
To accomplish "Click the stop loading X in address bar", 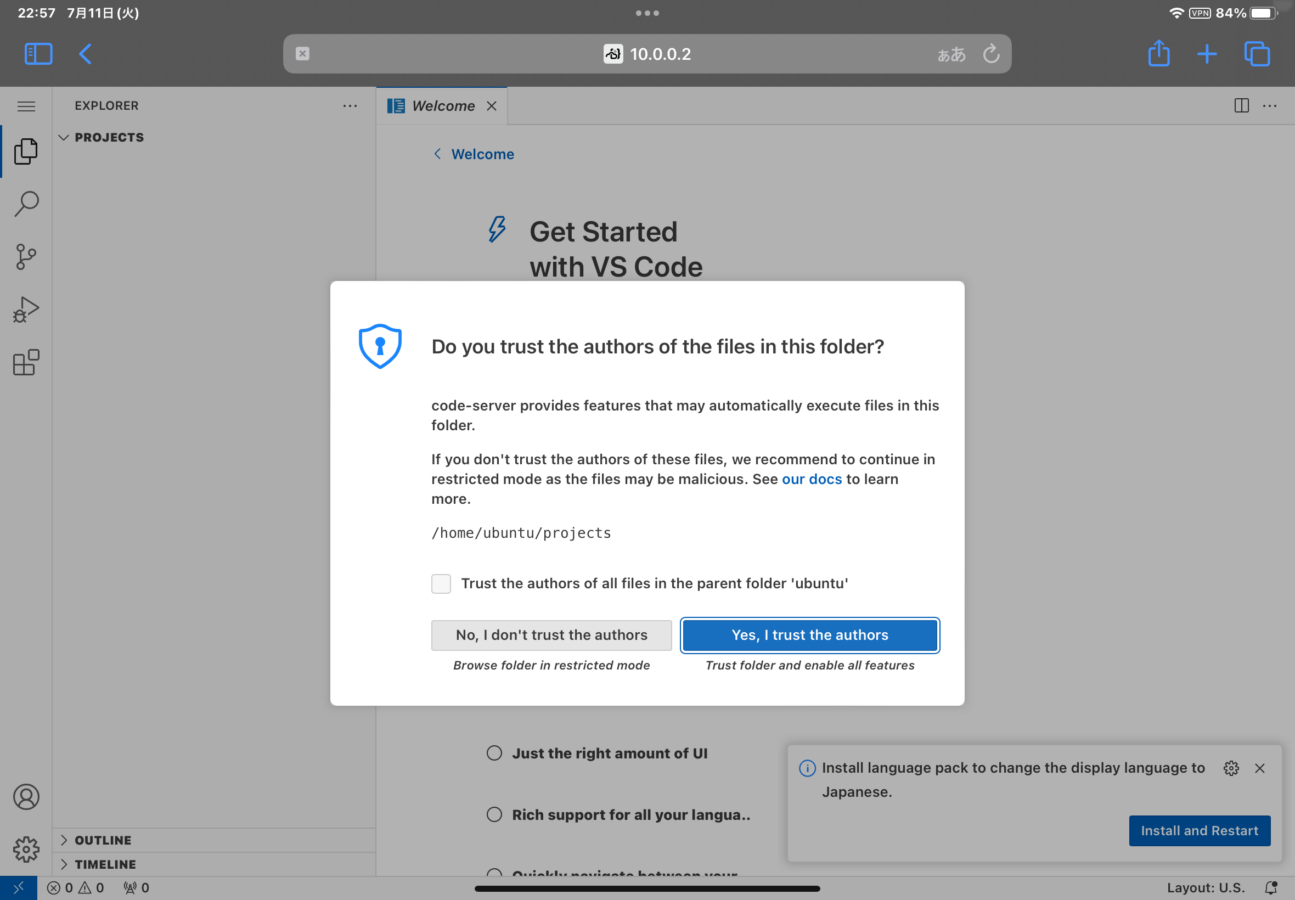I will point(303,54).
